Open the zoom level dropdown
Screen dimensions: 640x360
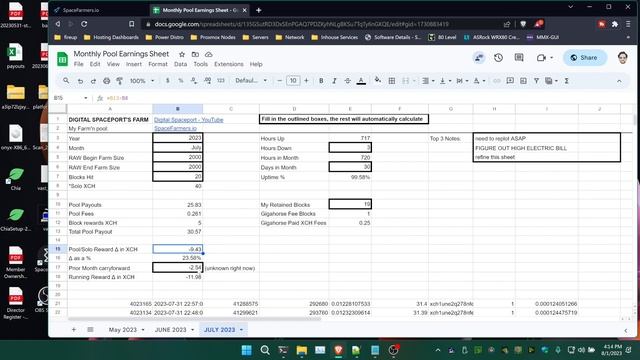[142, 81]
